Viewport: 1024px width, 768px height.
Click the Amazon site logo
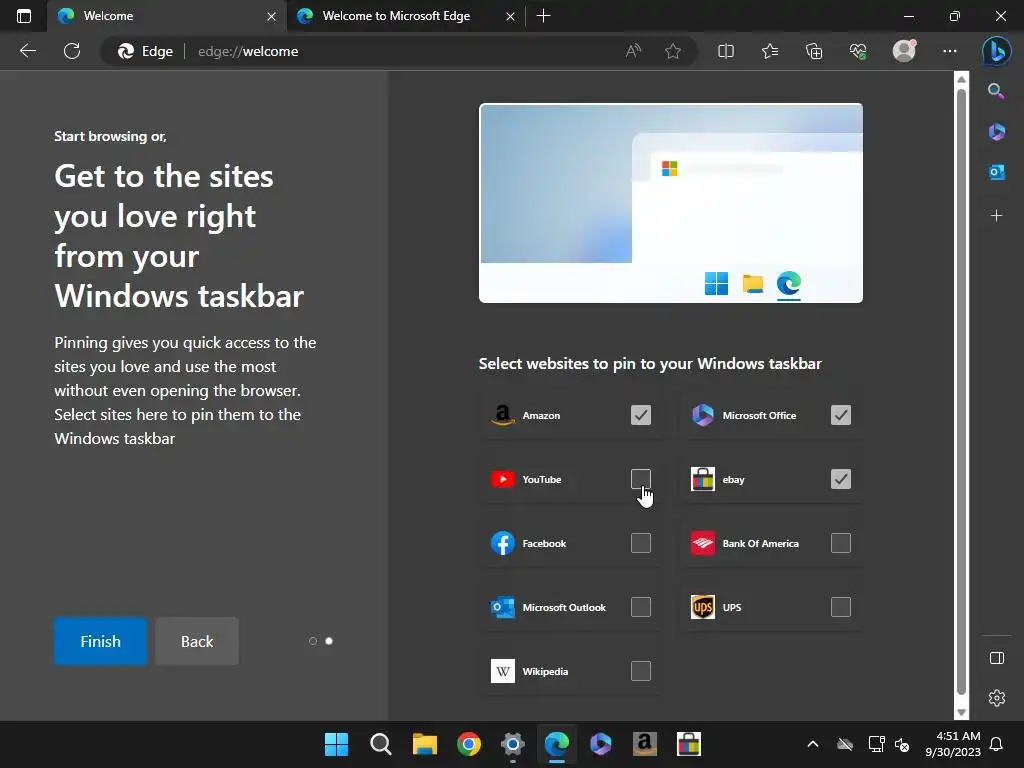point(502,415)
